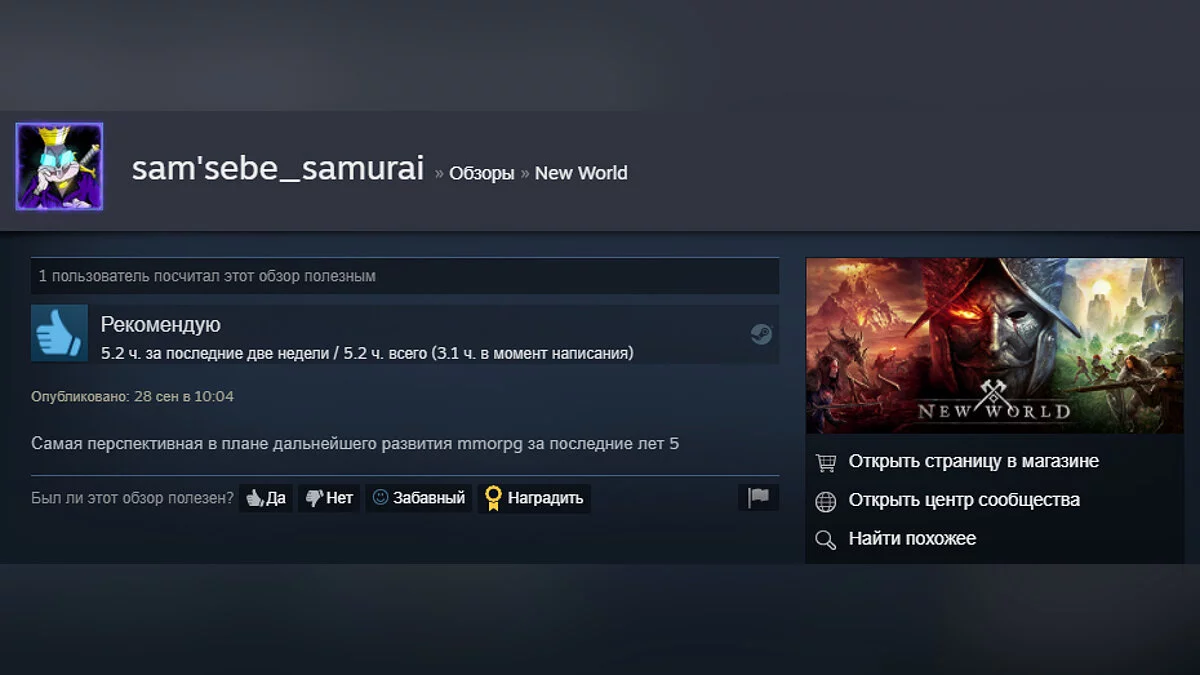Viewport: 1200px width, 675px height.
Task: Click the Наградить award button
Action: click(x=534, y=498)
